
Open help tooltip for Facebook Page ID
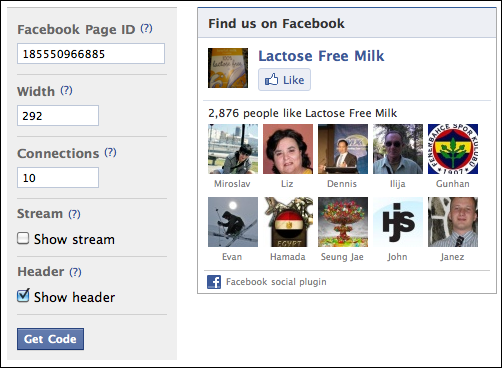point(146,29)
